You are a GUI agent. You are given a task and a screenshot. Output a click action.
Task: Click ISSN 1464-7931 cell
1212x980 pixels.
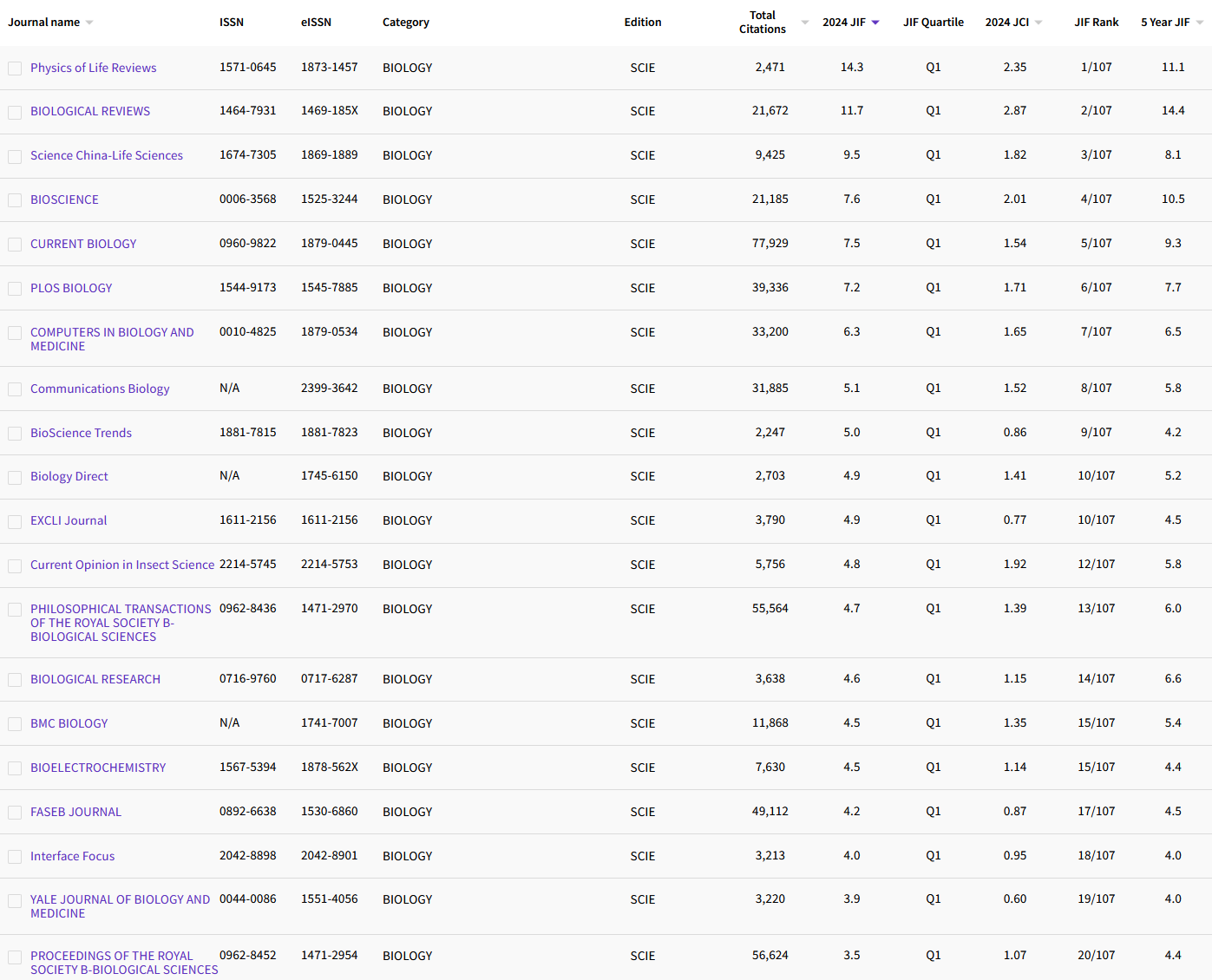[248, 111]
